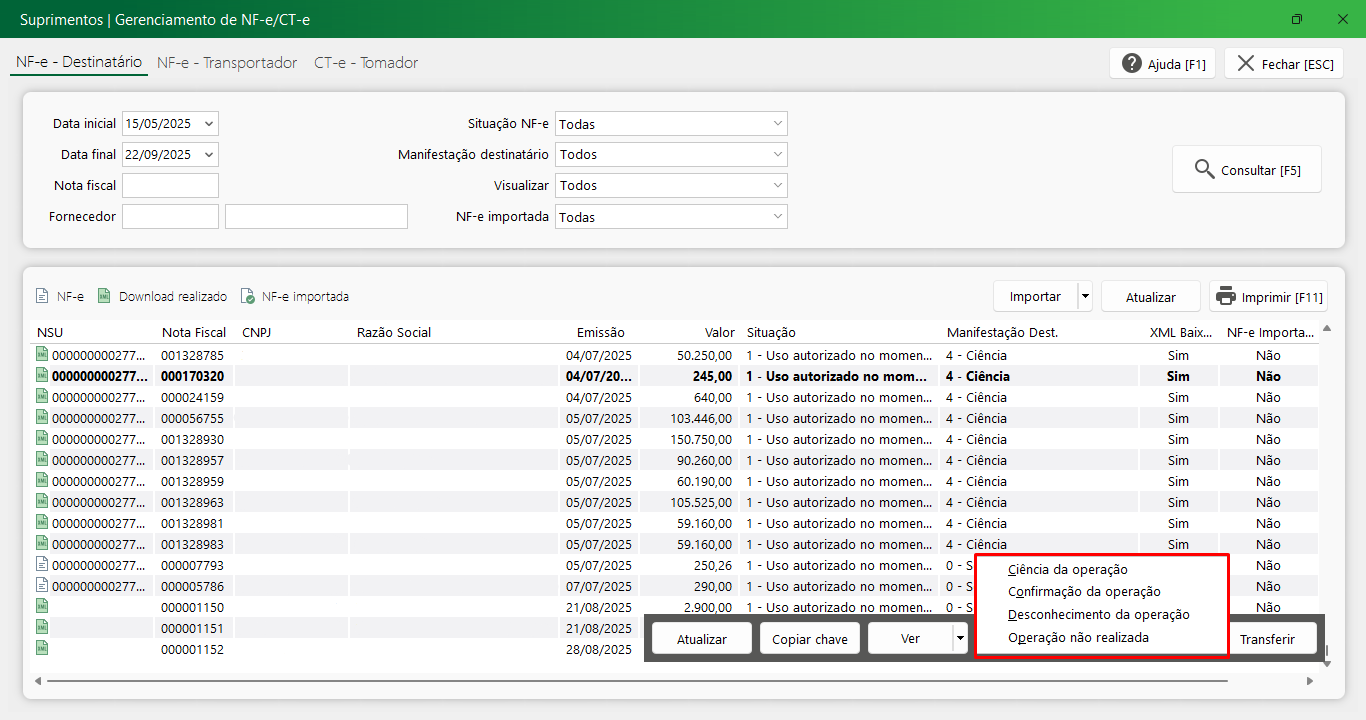This screenshot has height=720, width=1366.
Task: Click into the Nota fiscal input field
Action: [170, 186]
